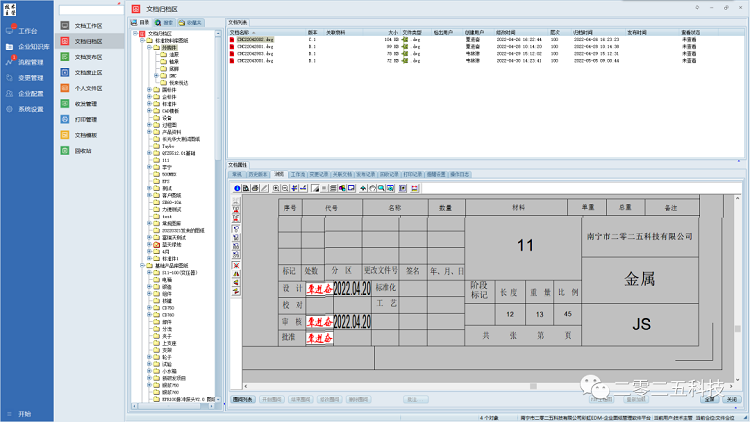Screen dimensions: 750x422
Task: Open the 历史版本 version history tab
Action: pos(258,175)
